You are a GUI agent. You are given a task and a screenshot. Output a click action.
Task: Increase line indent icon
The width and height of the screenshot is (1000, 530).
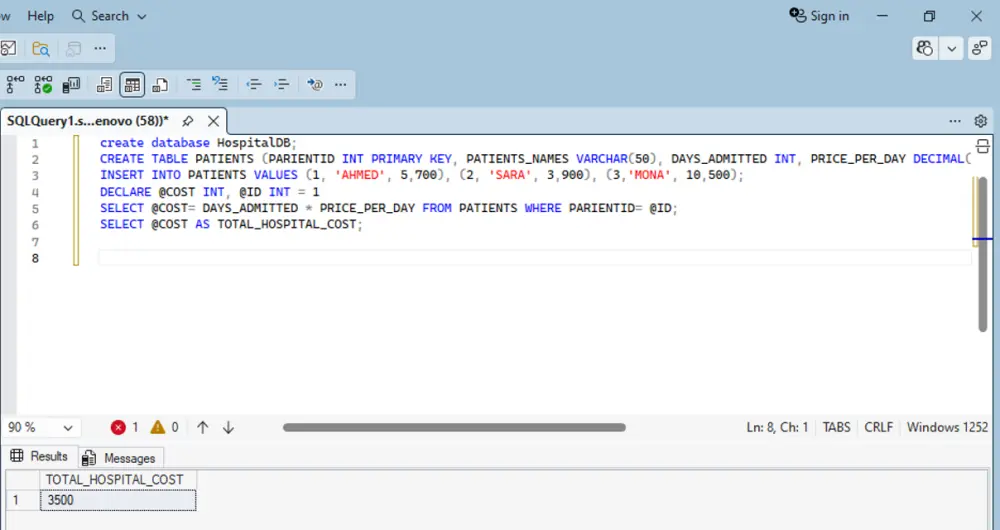pyautogui.click(x=281, y=84)
